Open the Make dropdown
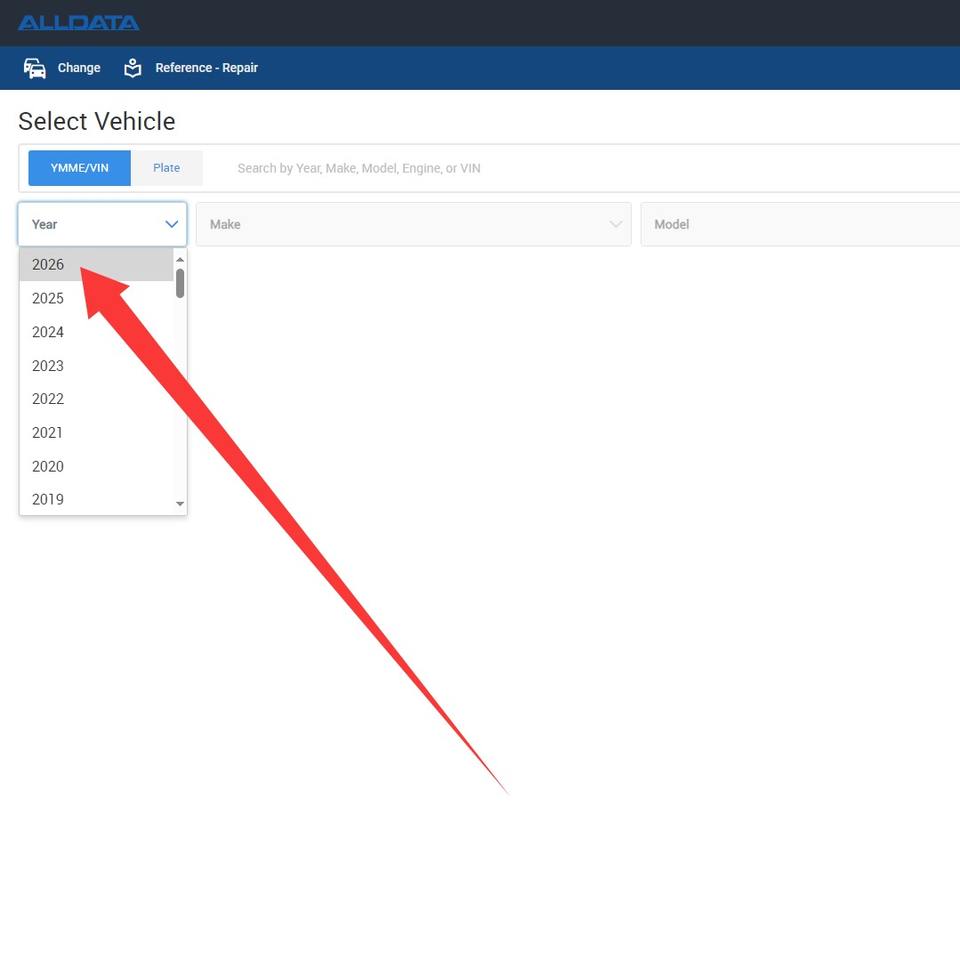960x960 pixels. pyautogui.click(x=413, y=224)
